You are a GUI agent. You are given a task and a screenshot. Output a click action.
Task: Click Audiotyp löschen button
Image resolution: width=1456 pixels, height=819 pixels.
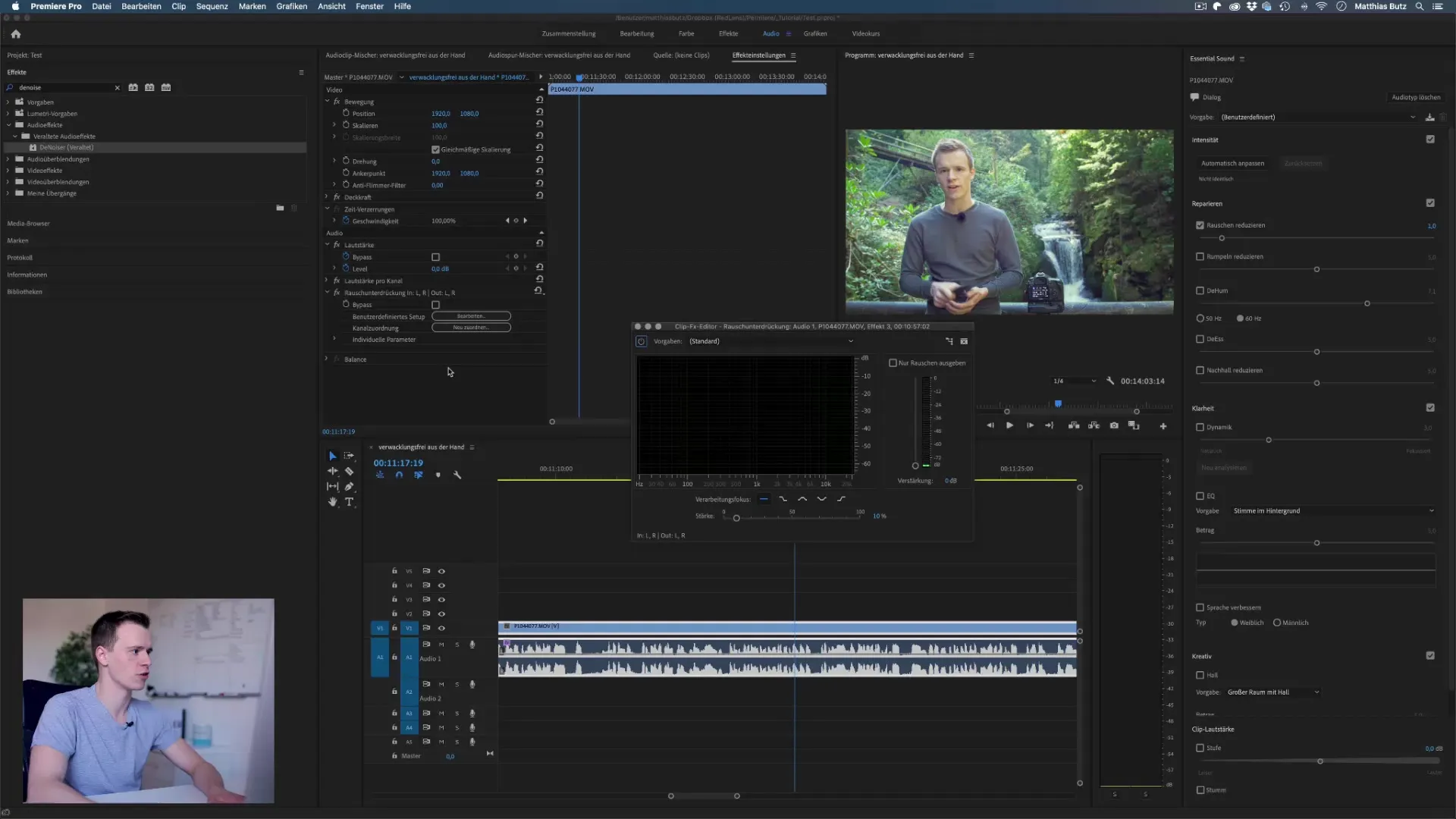click(x=1416, y=97)
